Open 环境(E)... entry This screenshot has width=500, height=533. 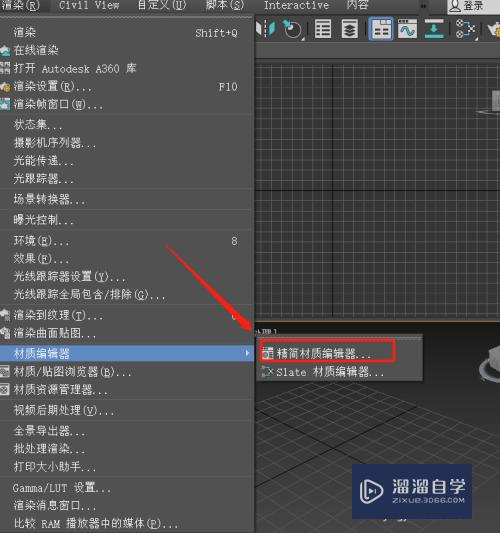(126, 241)
